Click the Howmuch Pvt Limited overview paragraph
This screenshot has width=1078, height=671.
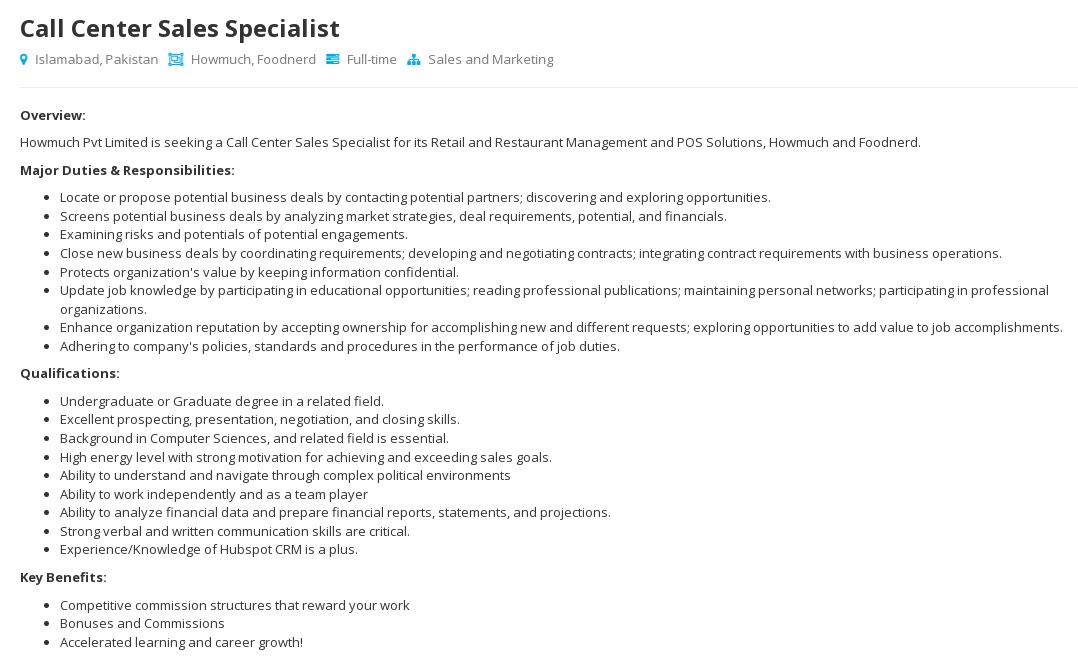coord(470,142)
